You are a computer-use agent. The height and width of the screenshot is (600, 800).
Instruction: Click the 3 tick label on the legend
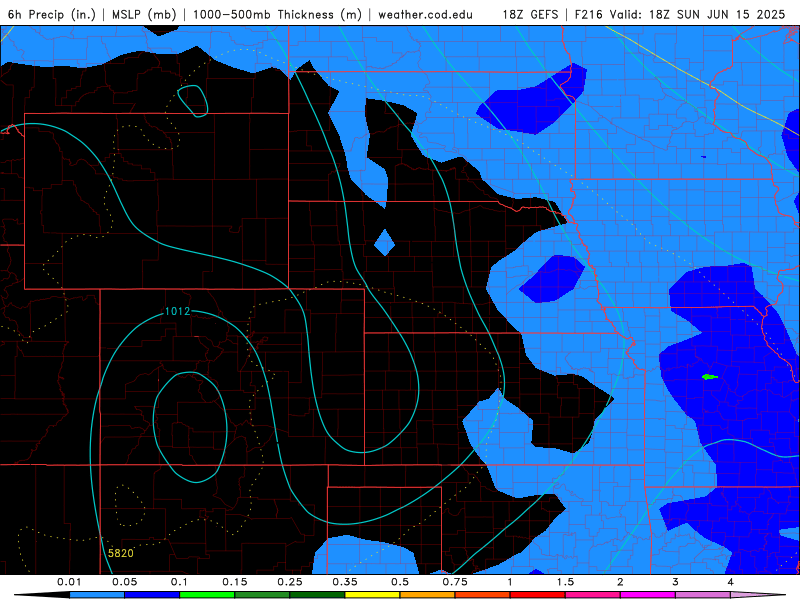676,582
